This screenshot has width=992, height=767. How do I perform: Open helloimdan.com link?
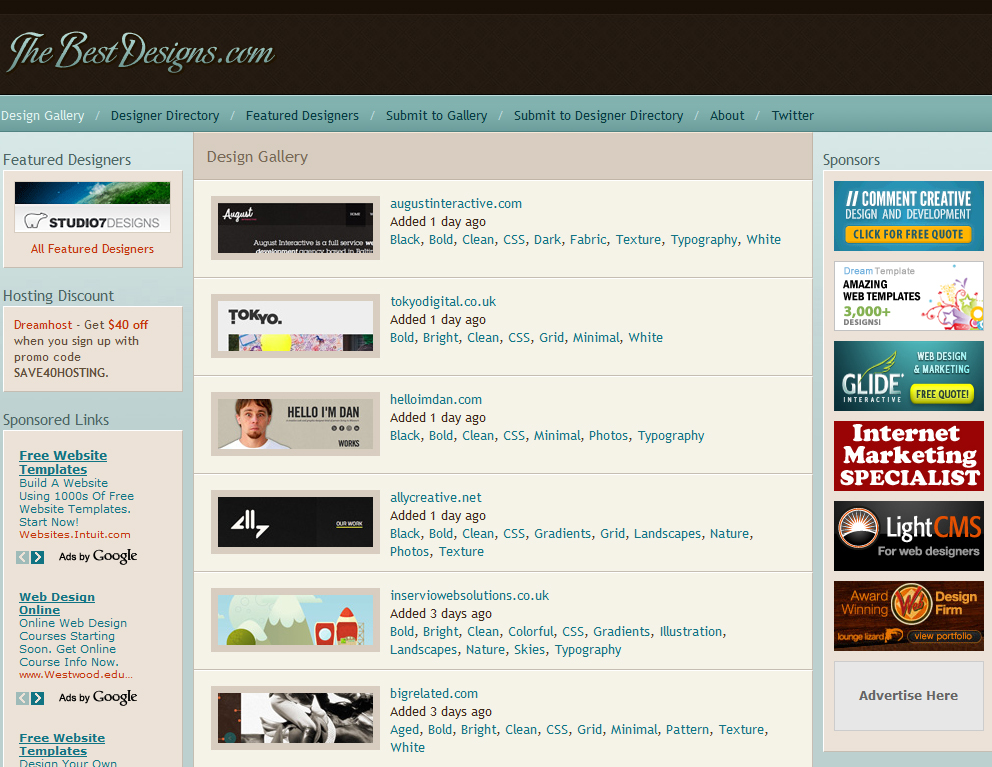tap(436, 400)
